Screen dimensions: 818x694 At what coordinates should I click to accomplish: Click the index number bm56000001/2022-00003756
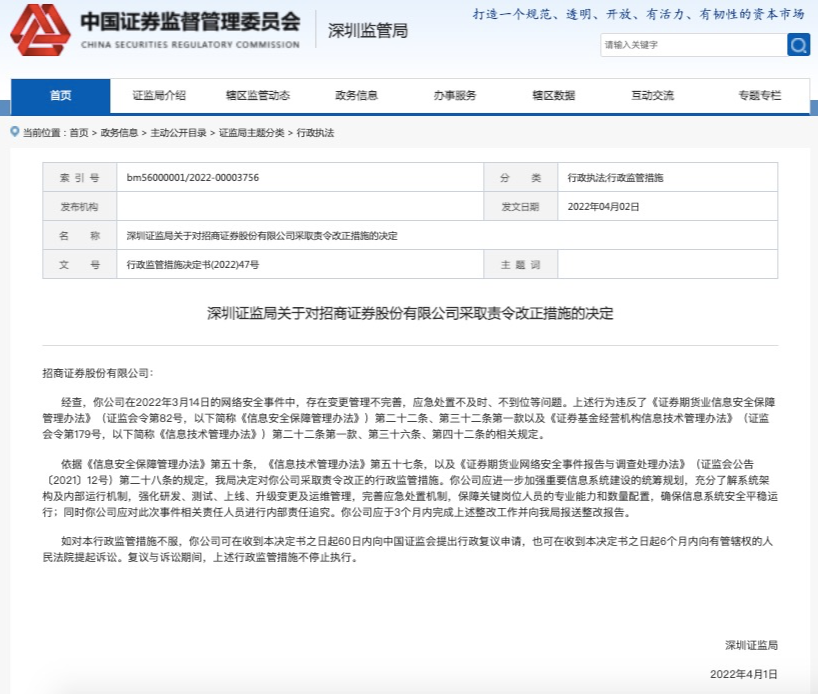point(193,177)
